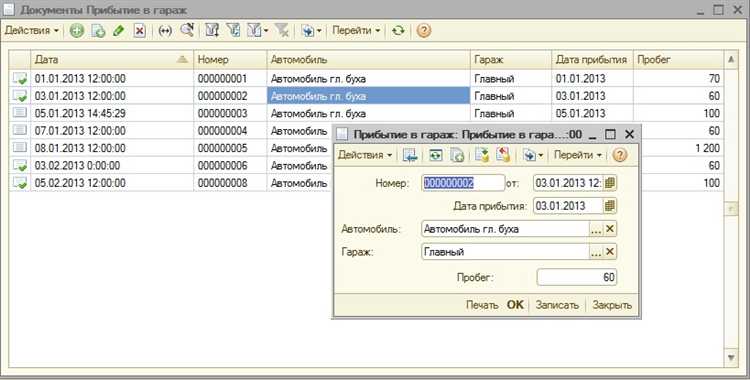
Task: Filter by current cell value icon
Action: (x=212, y=31)
